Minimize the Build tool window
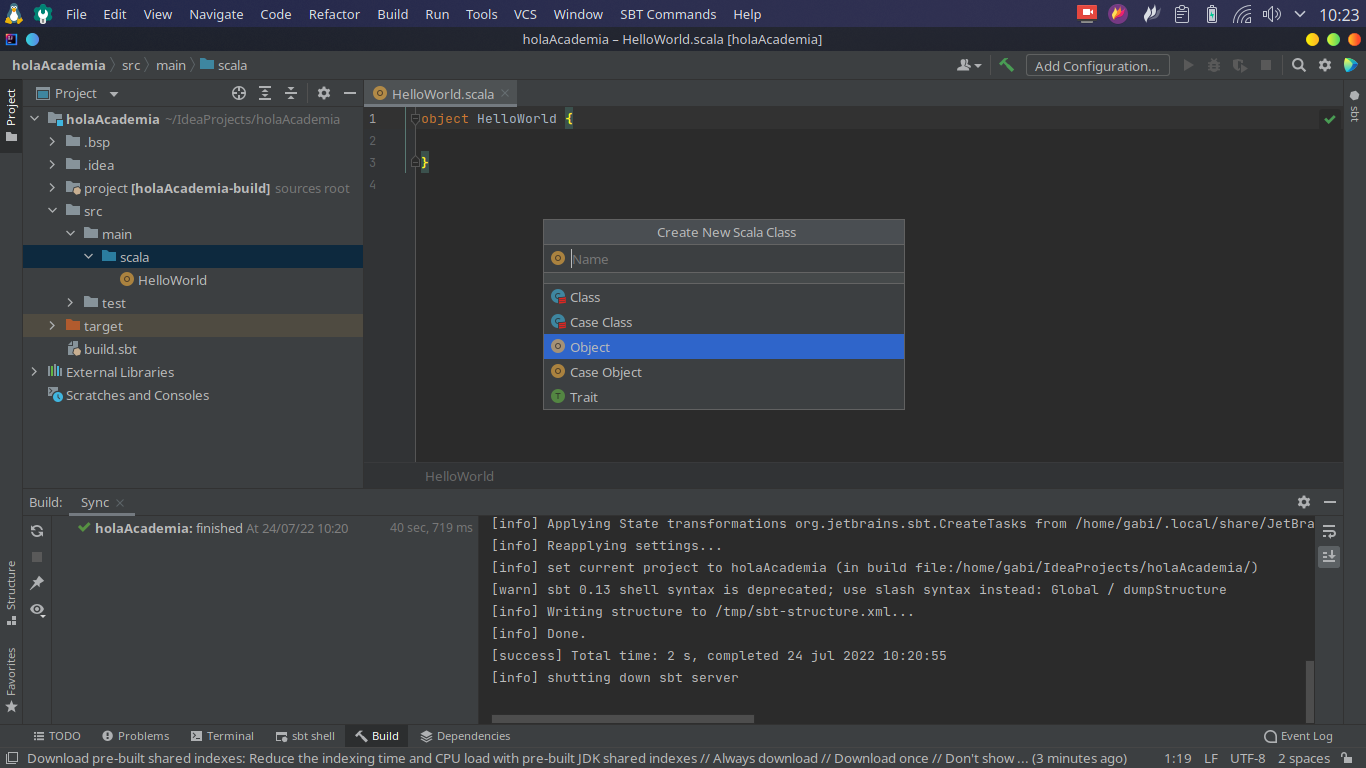This screenshot has height=768, width=1366. tap(1330, 502)
